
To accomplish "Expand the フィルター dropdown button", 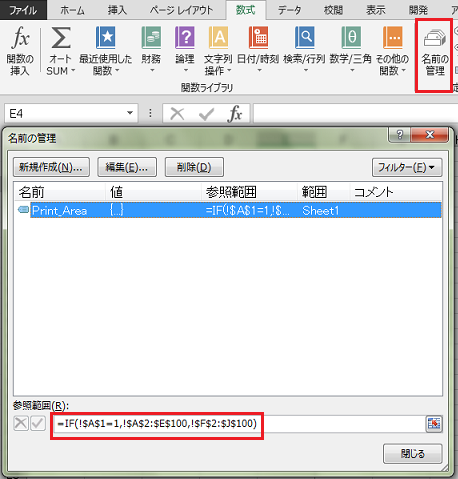I will coord(407,167).
